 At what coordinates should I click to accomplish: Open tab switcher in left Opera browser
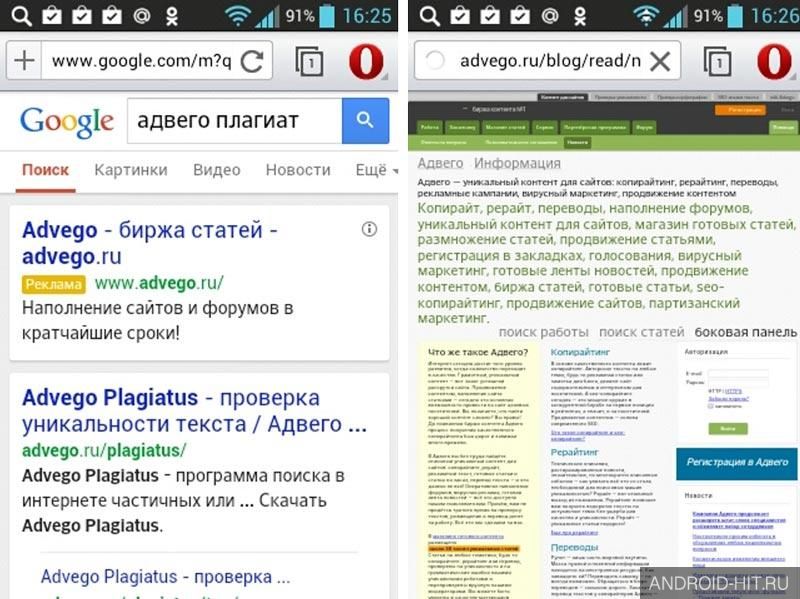[309, 61]
